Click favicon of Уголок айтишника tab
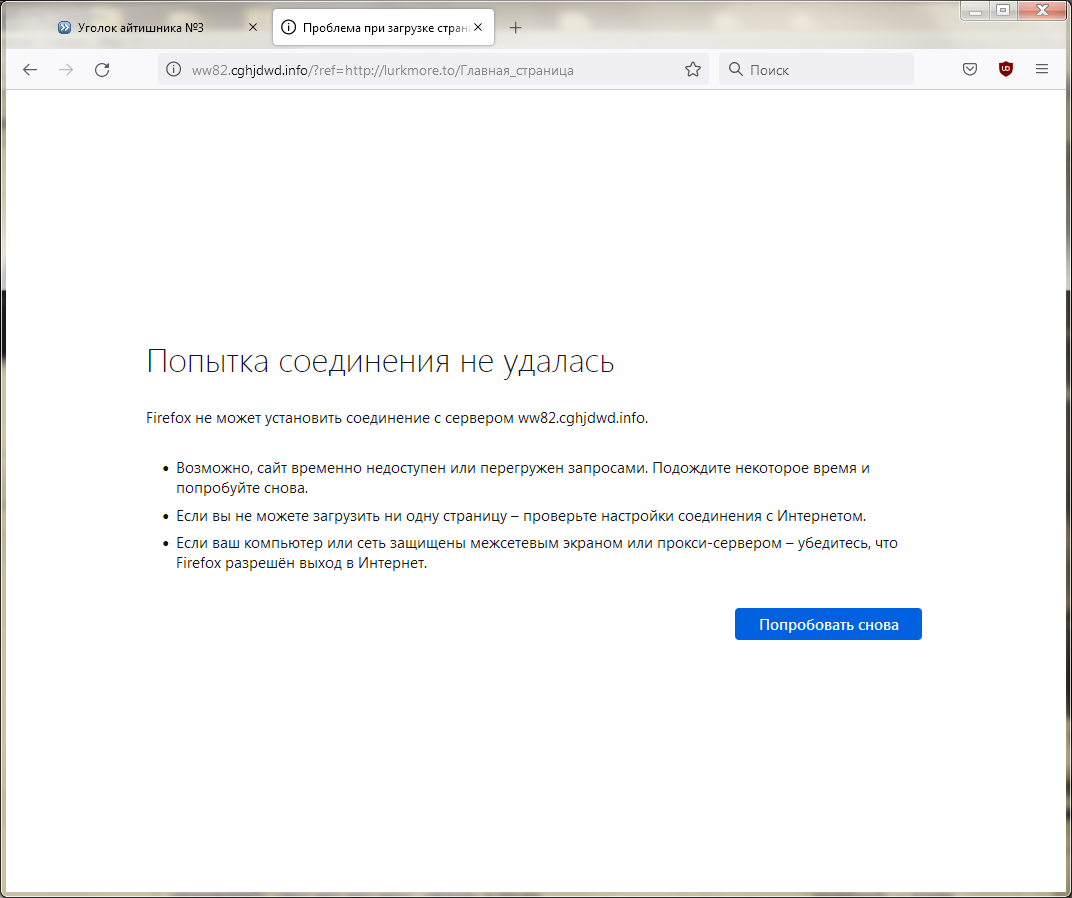 64,27
